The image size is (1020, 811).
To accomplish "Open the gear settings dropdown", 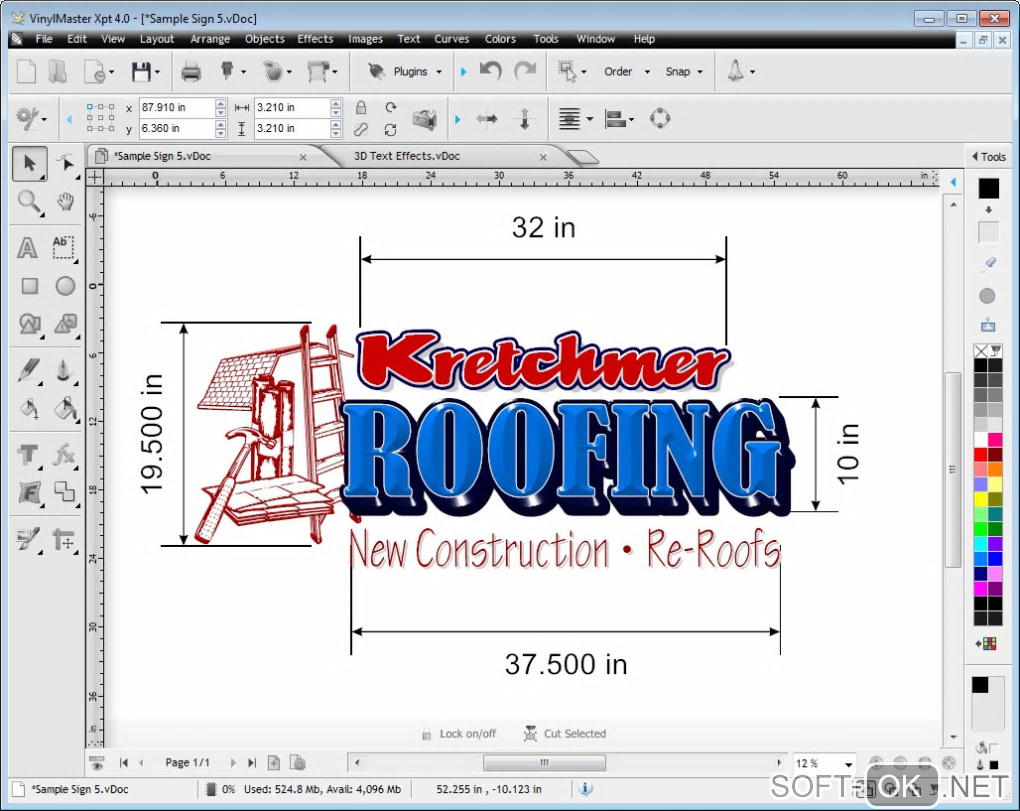I will [x=44, y=120].
